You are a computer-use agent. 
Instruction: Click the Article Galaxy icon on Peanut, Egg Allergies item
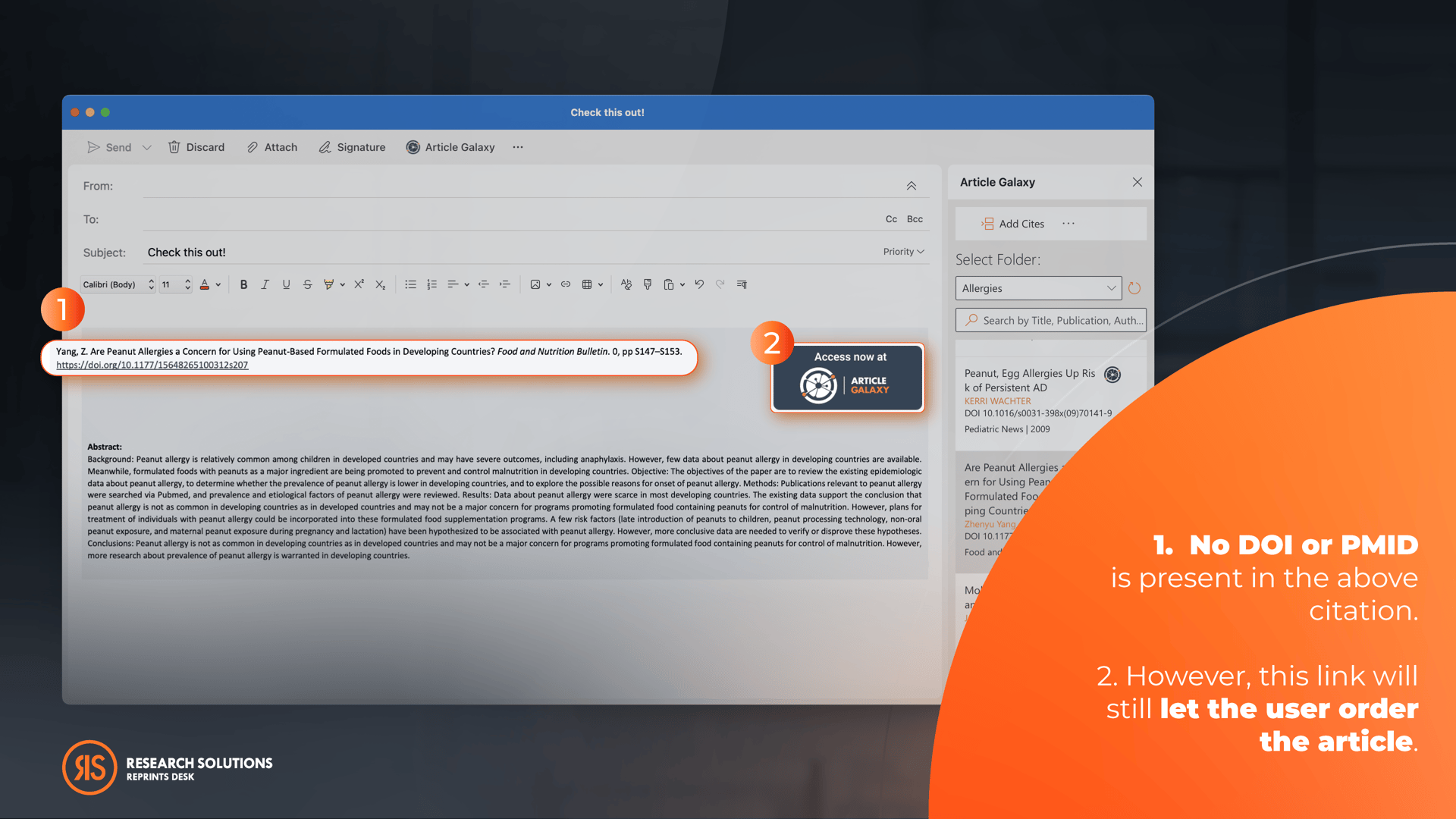(x=1112, y=374)
